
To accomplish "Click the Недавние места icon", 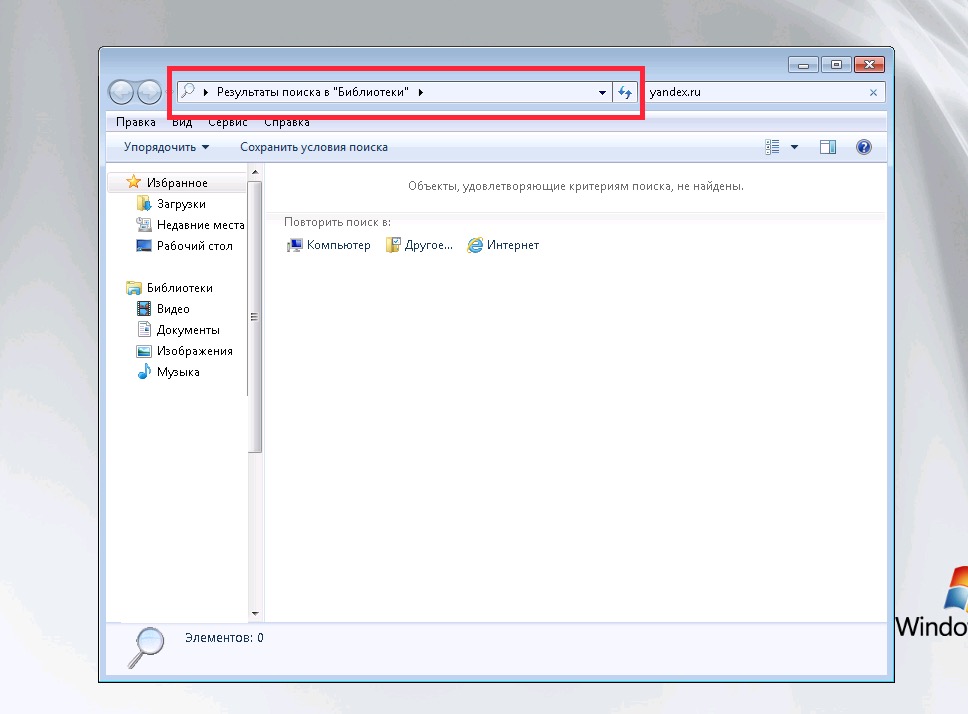I will click(x=143, y=225).
